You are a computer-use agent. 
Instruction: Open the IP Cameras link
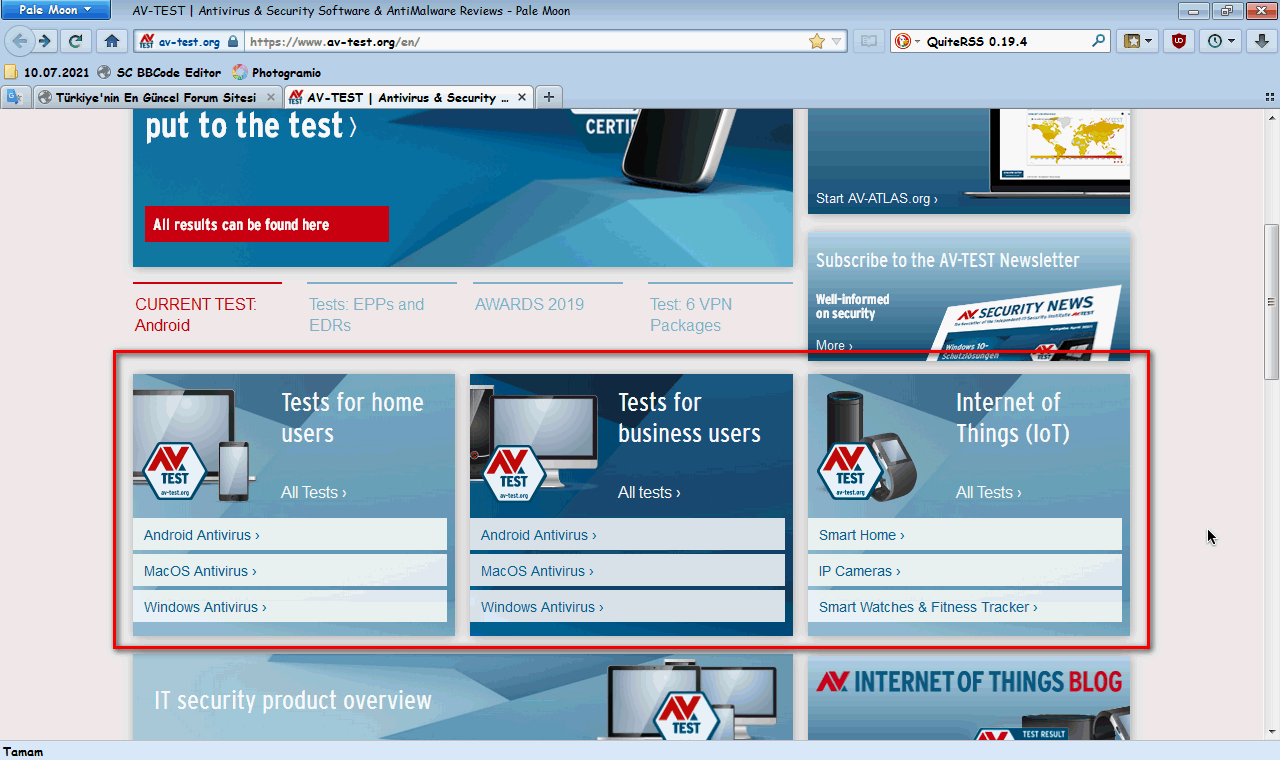point(965,571)
